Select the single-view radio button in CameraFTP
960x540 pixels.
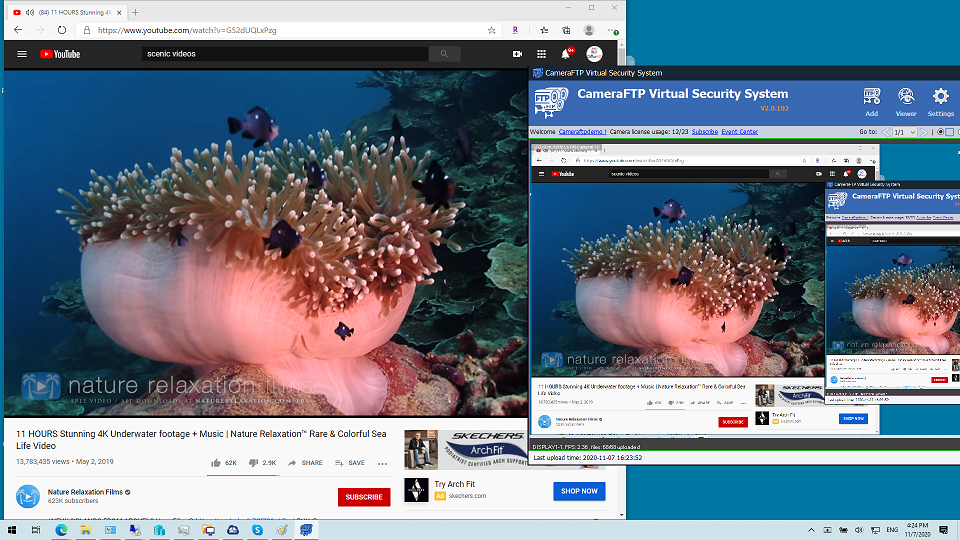coord(941,132)
